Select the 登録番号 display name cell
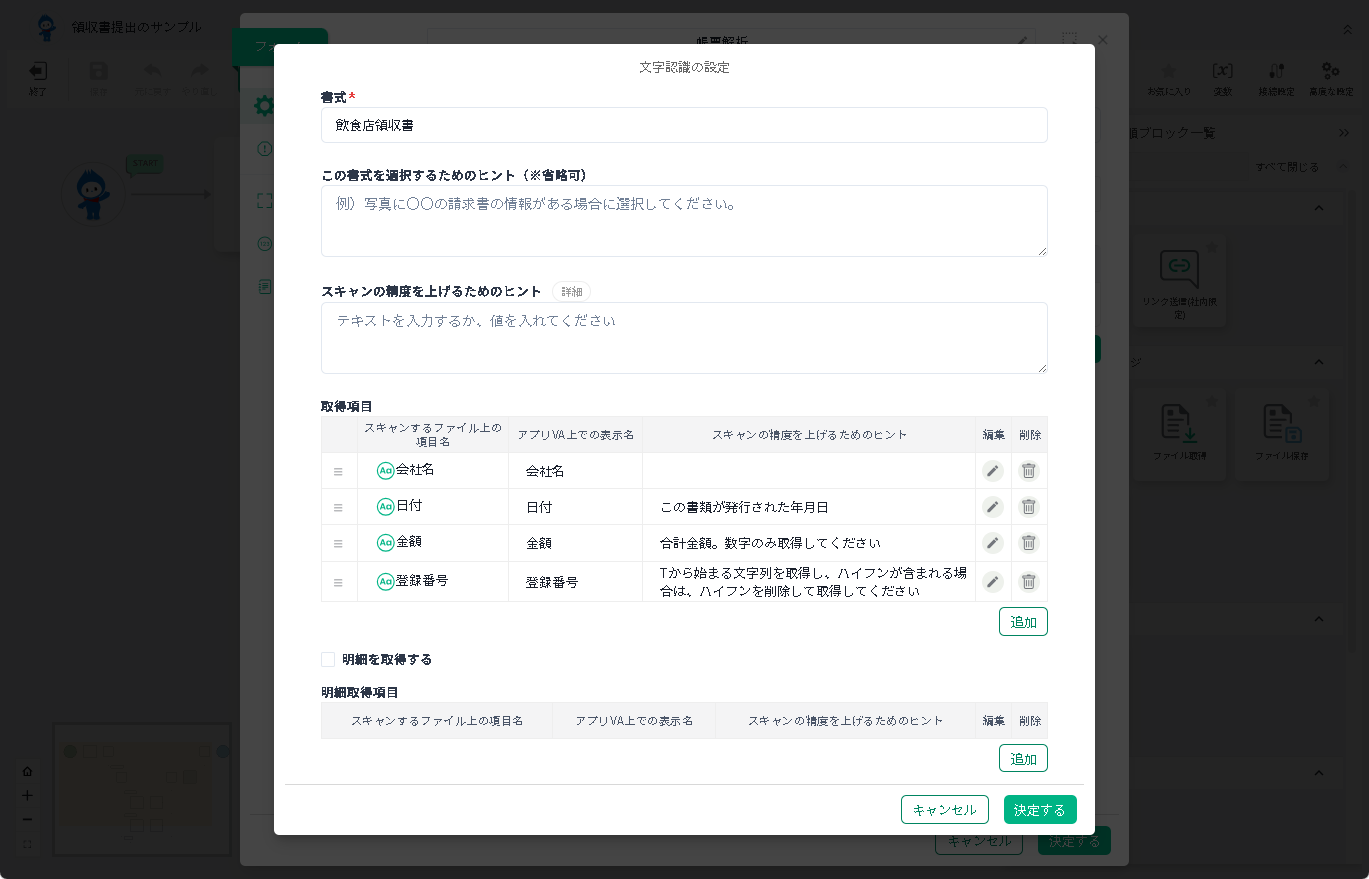The image size is (1369, 879). tap(575, 582)
